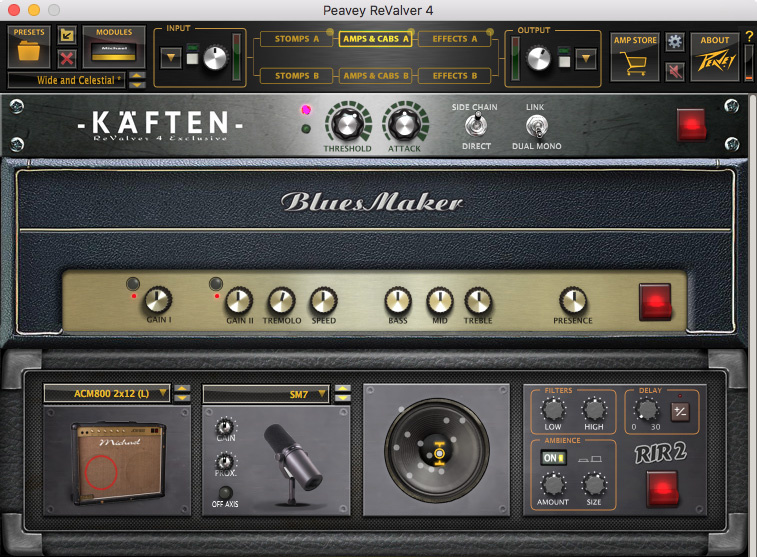Click the Gain I knob

click(158, 300)
